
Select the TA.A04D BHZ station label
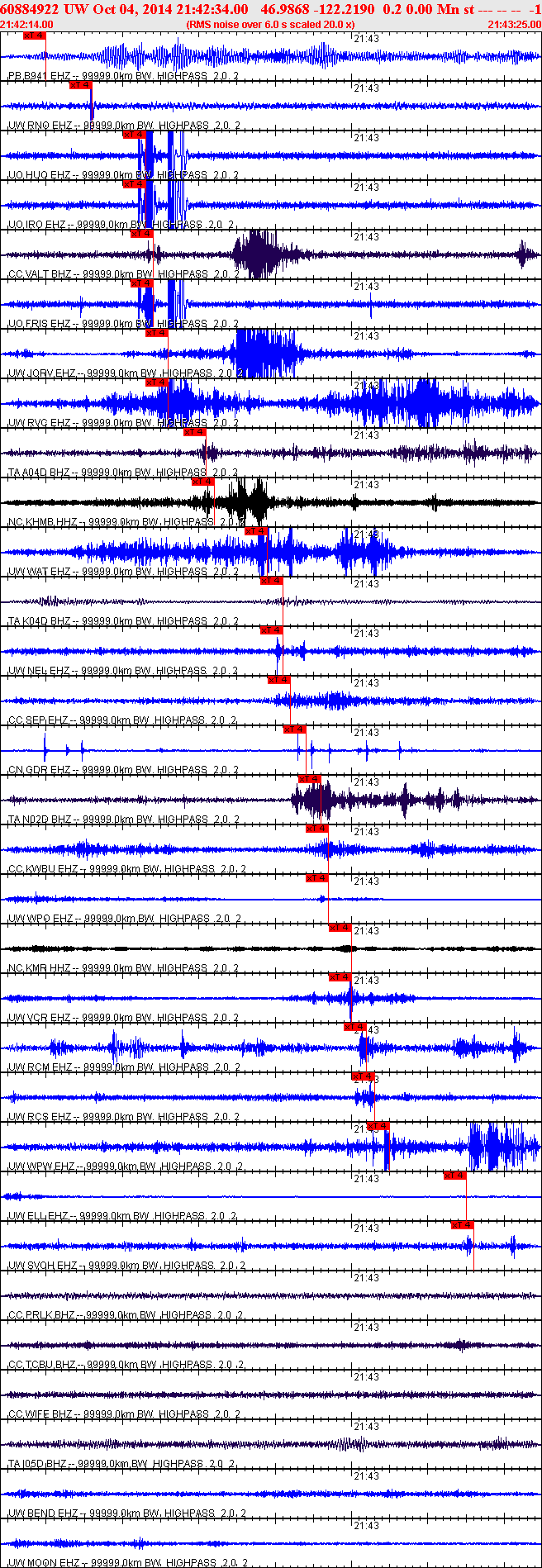click(x=39, y=473)
